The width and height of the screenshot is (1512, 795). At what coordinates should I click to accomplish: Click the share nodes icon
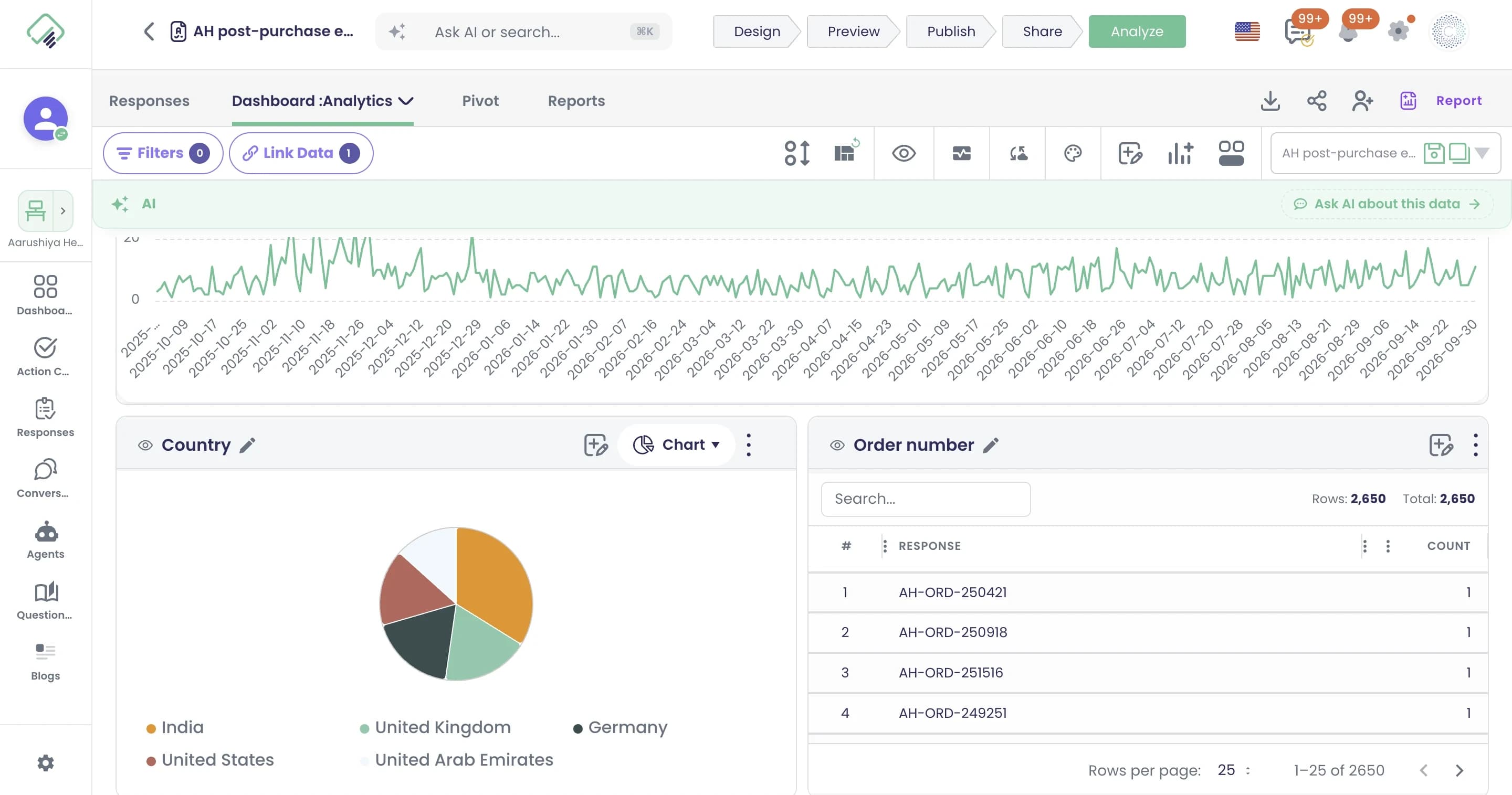coord(1317,101)
